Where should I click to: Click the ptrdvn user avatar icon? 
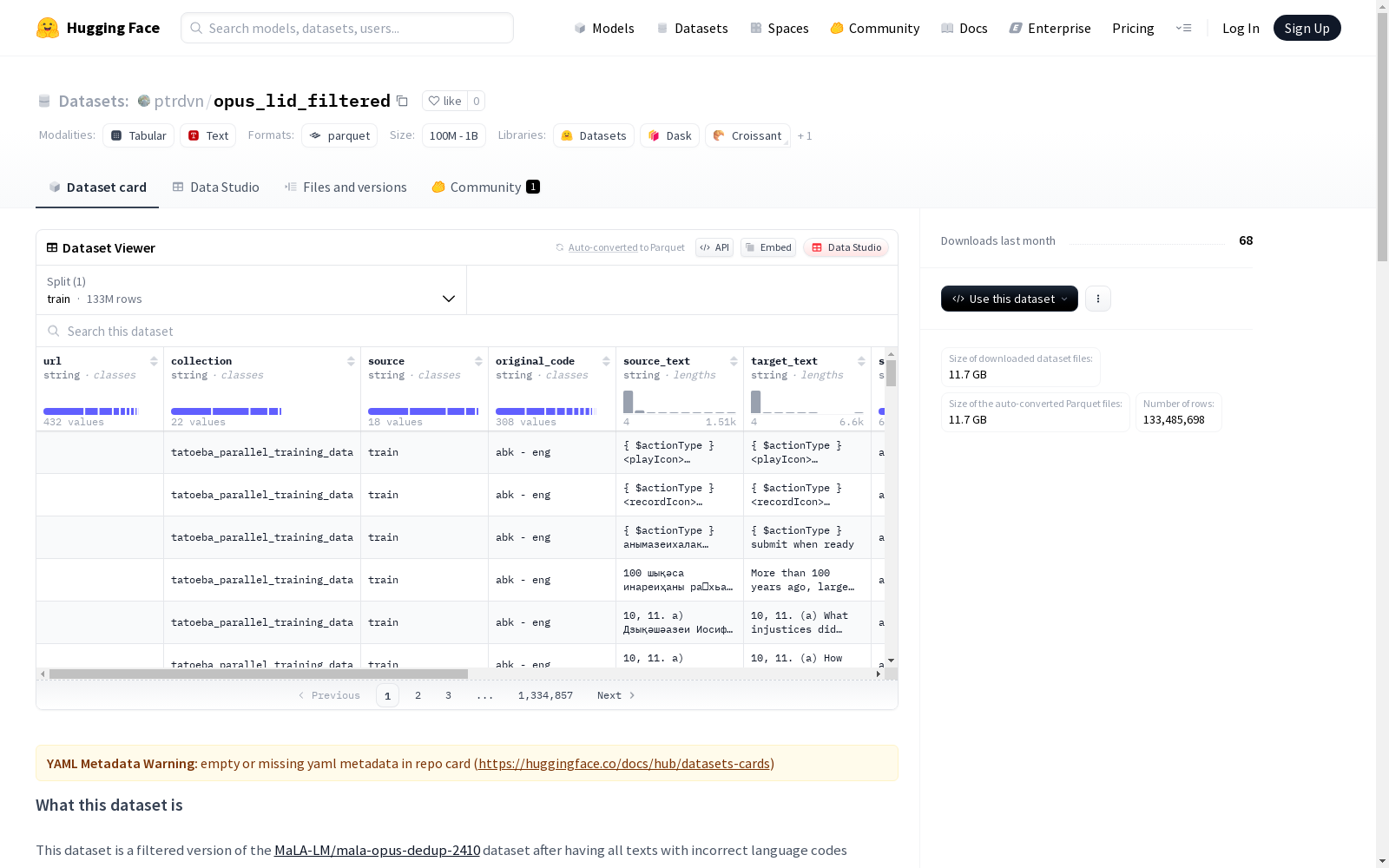tap(144, 101)
